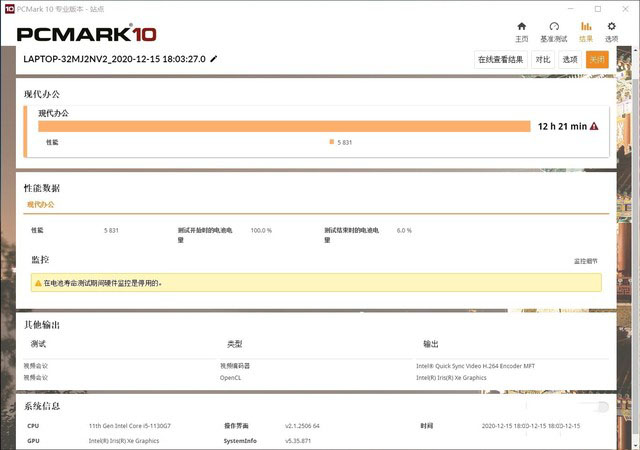Click the 对比 compare button
The image size is (640, 450).
[543, 60]
